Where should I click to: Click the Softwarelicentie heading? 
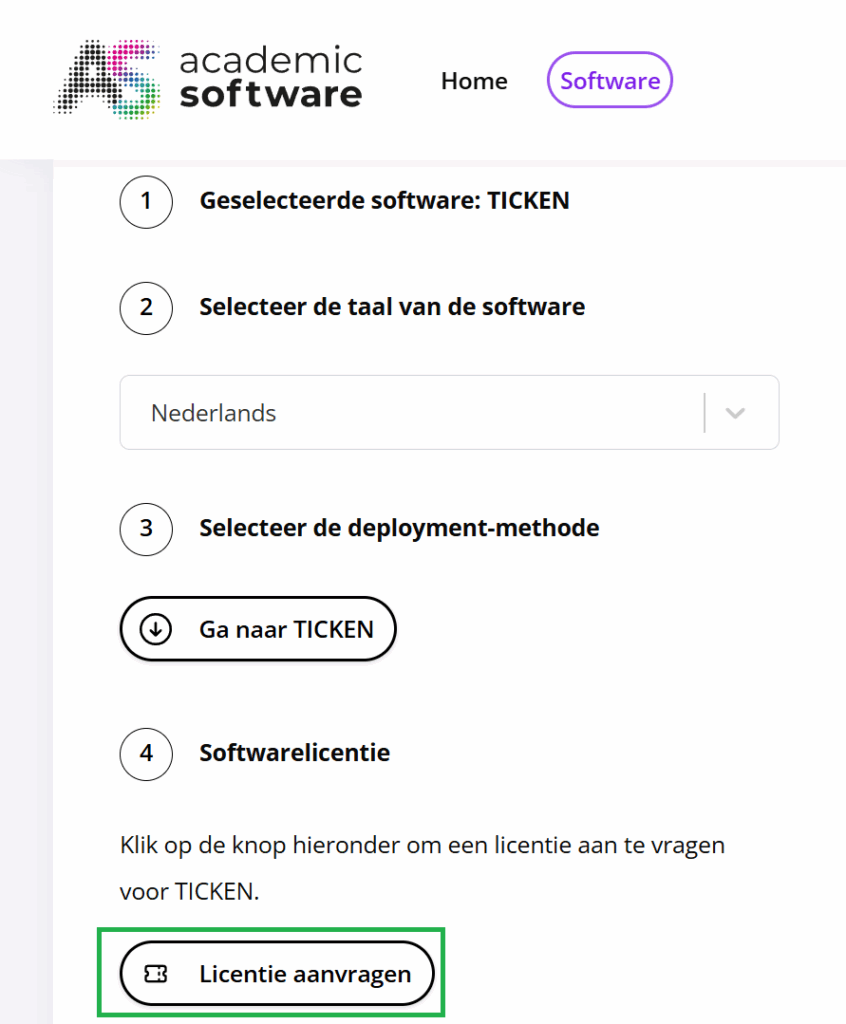pos(294,753)
